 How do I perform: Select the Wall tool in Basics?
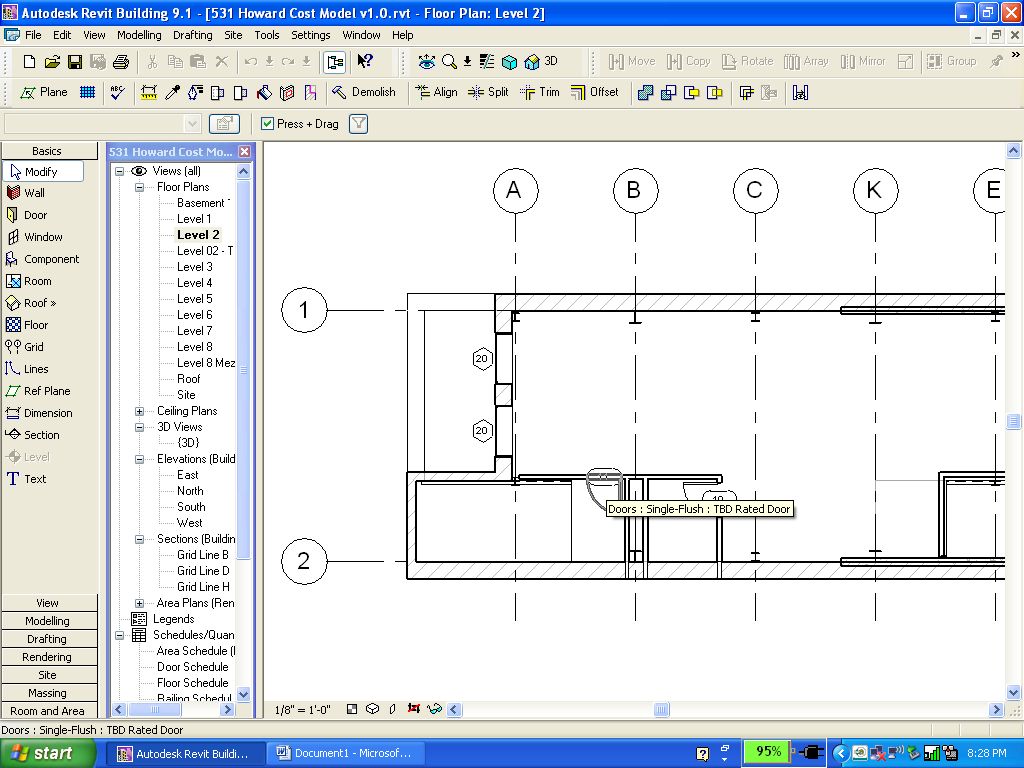pyautogui.click(x=26, y=193)
